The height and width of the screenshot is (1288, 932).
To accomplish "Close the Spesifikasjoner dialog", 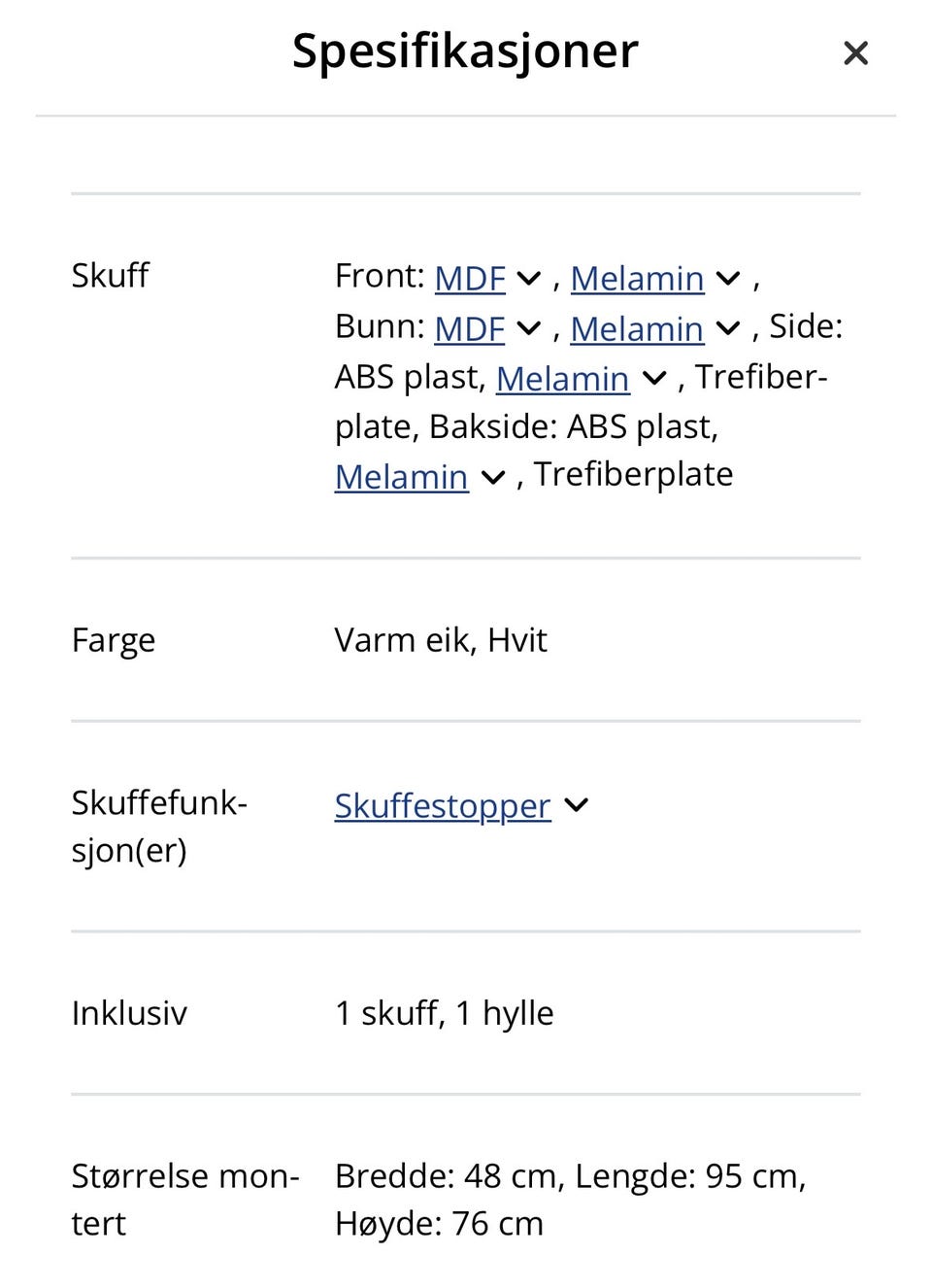I will tap(855, 52).
